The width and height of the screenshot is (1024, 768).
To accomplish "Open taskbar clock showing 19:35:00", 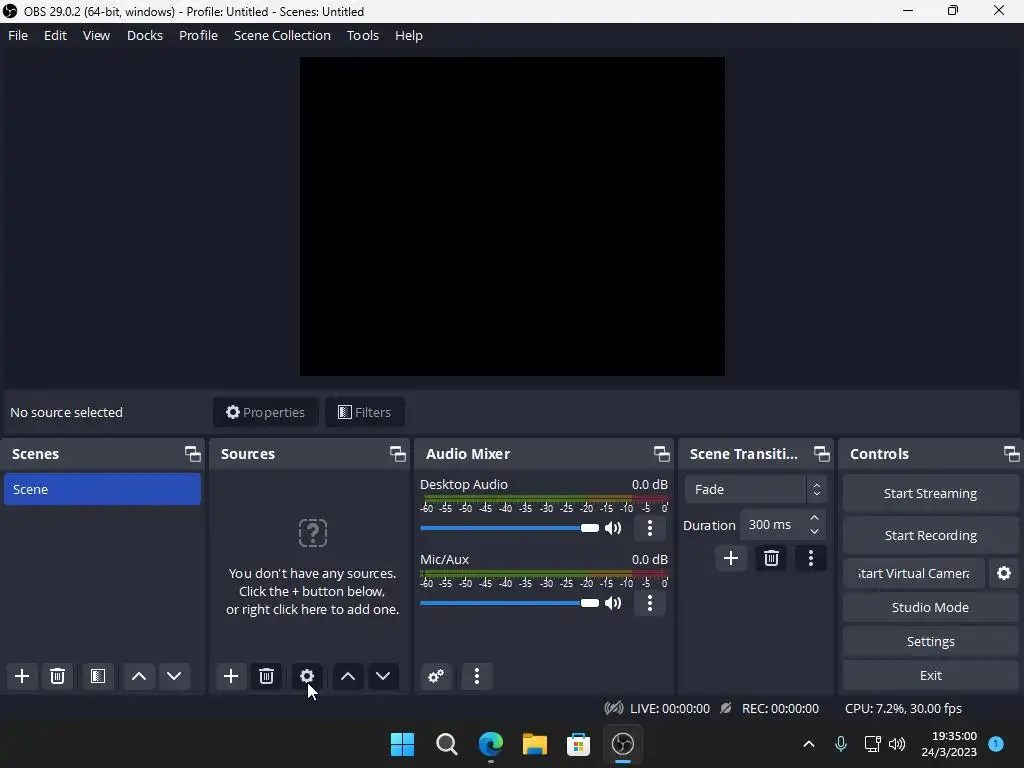I will click(949, 744).
